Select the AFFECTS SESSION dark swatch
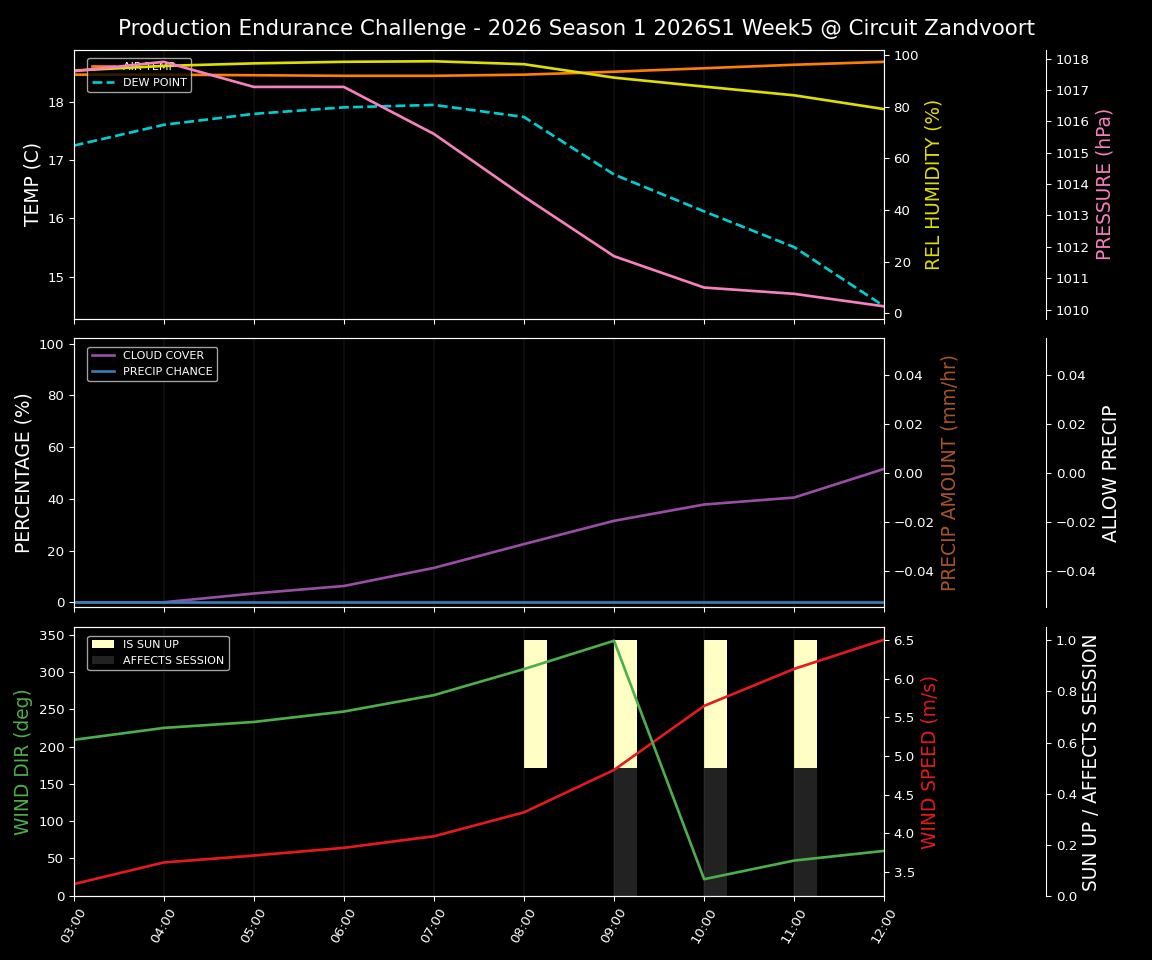The width and height of the screenshot is (1152, 960). (101, 662)
